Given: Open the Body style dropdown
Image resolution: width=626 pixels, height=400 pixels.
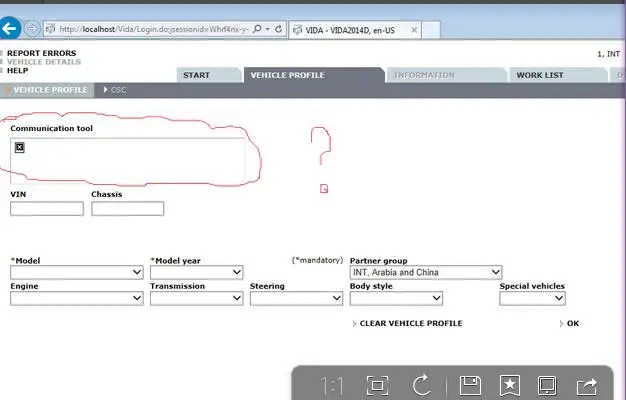Looking at the screenshot, I should (396, 298).
